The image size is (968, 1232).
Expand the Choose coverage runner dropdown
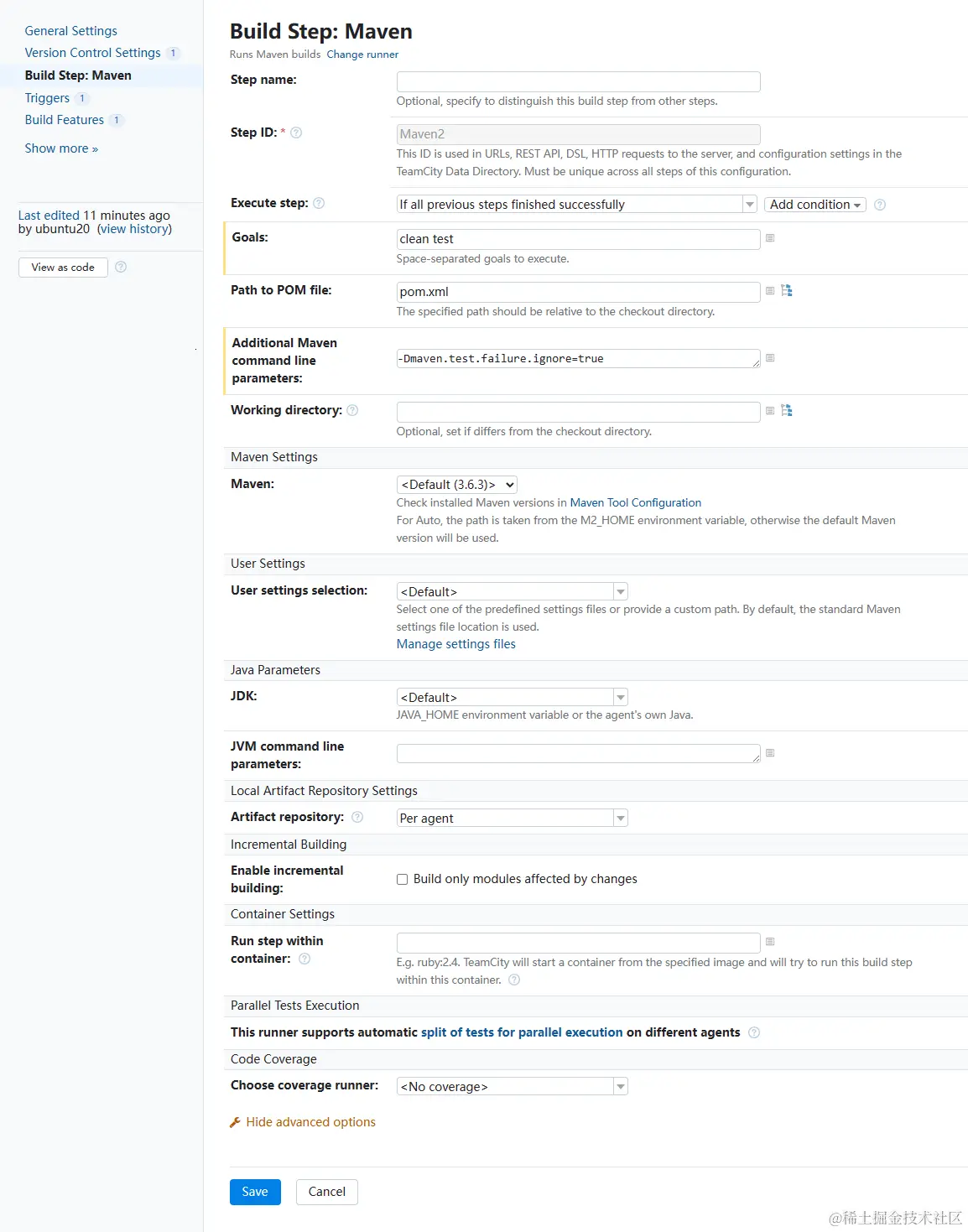[x=512, y=1087]
